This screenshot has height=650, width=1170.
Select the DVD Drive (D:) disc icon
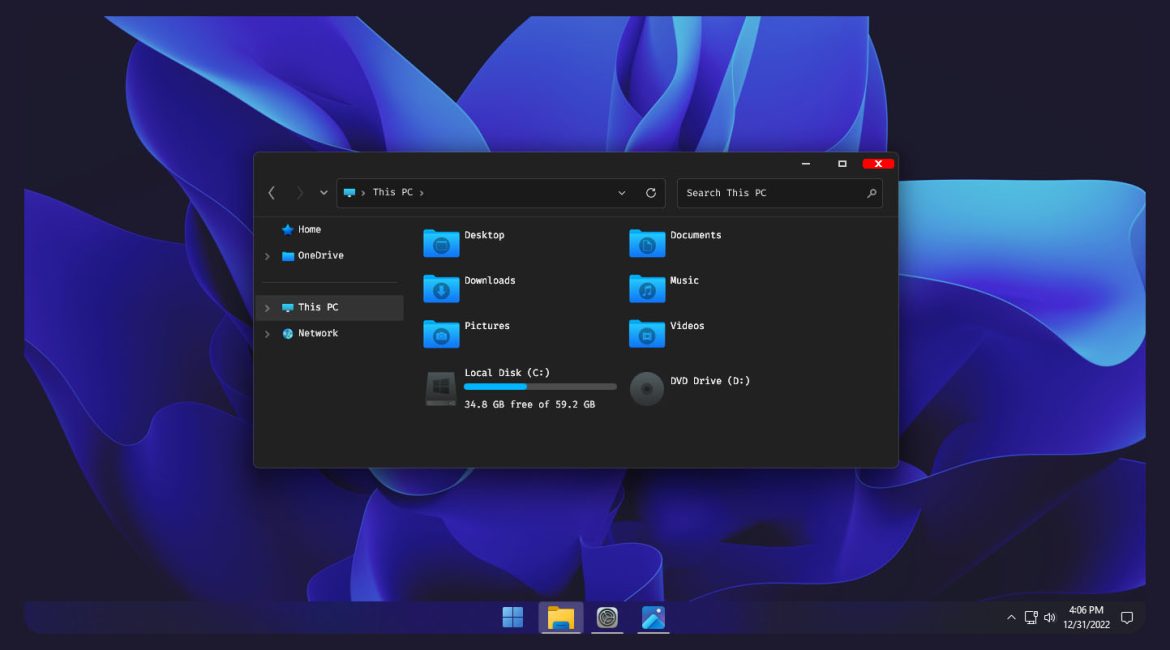[647, 389]
